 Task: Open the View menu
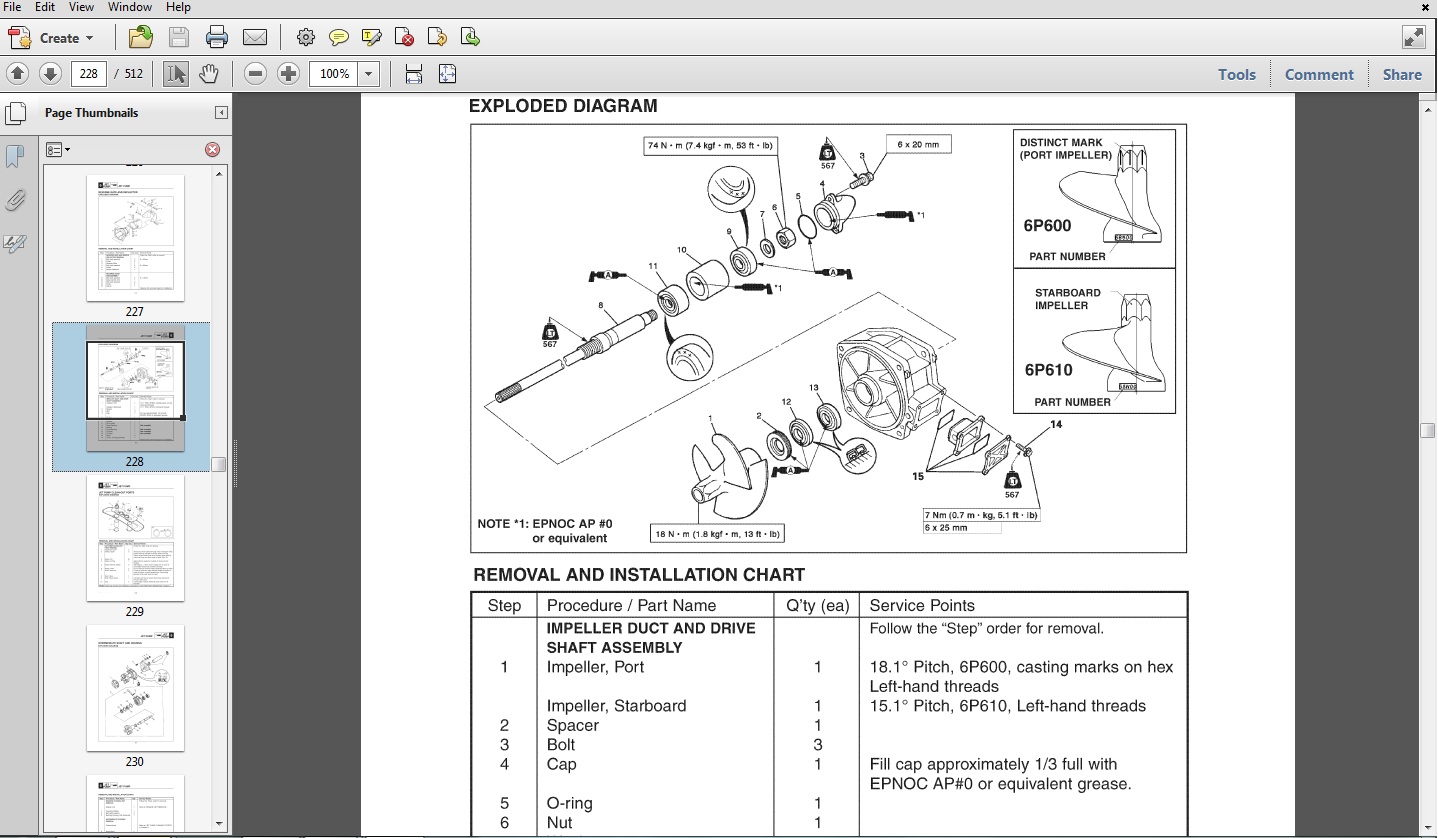point(80,7)
